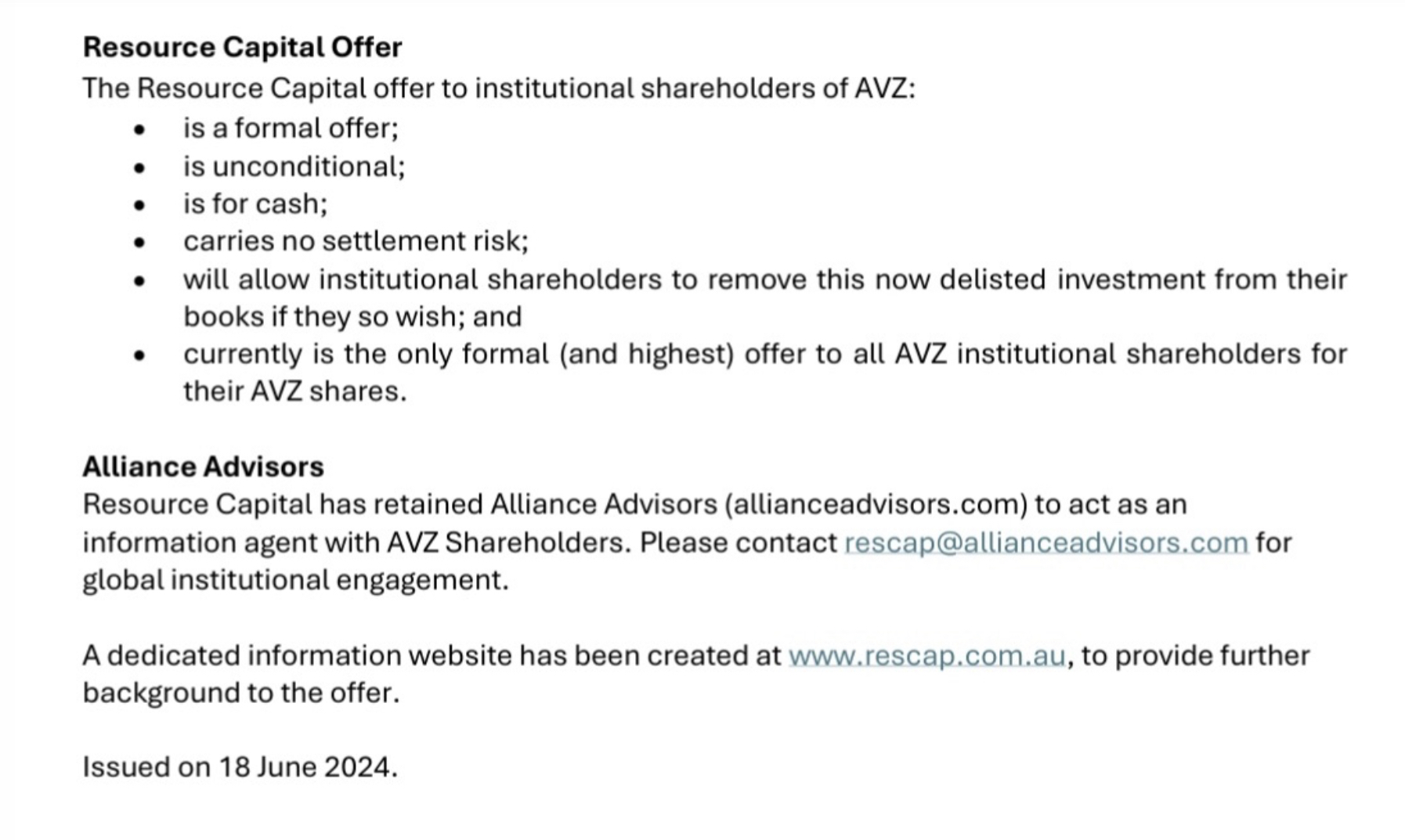The height and width of the screenshot is (840, 1405).
Task: Click the 'Alliance Advisors' bold heading
Action: pos(203,467)
